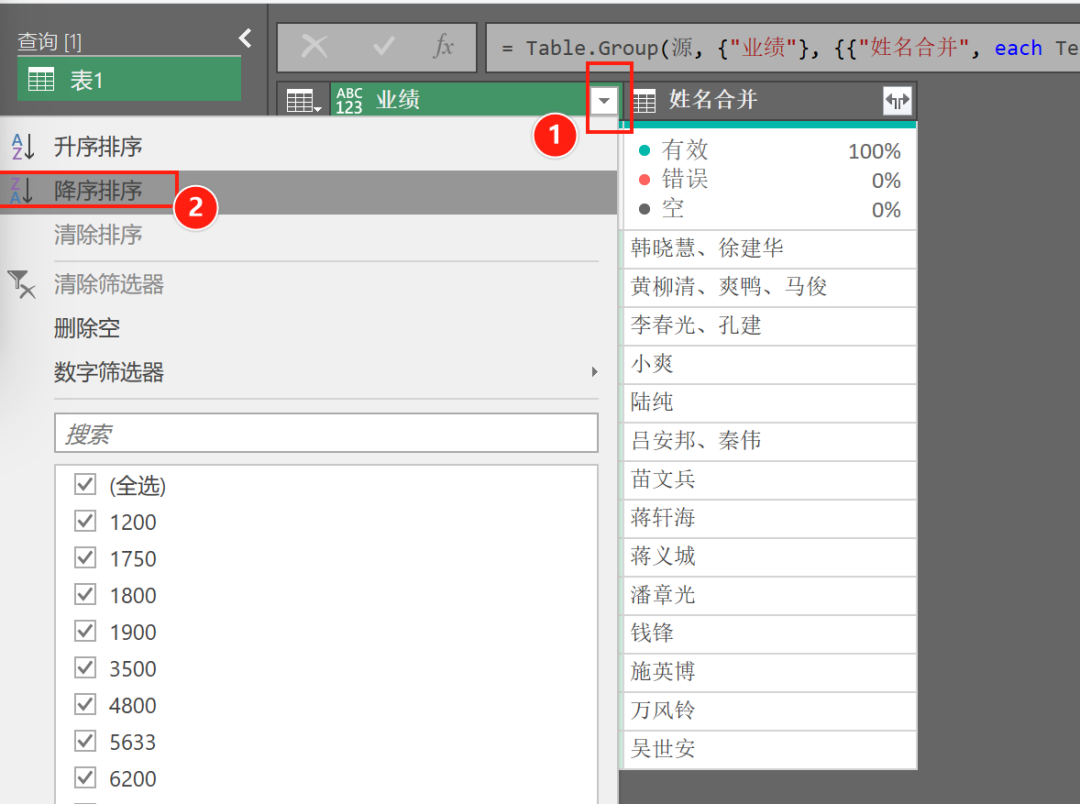
Task: Choose 降序排序 from the menu
Action: [x=309, y=191]
